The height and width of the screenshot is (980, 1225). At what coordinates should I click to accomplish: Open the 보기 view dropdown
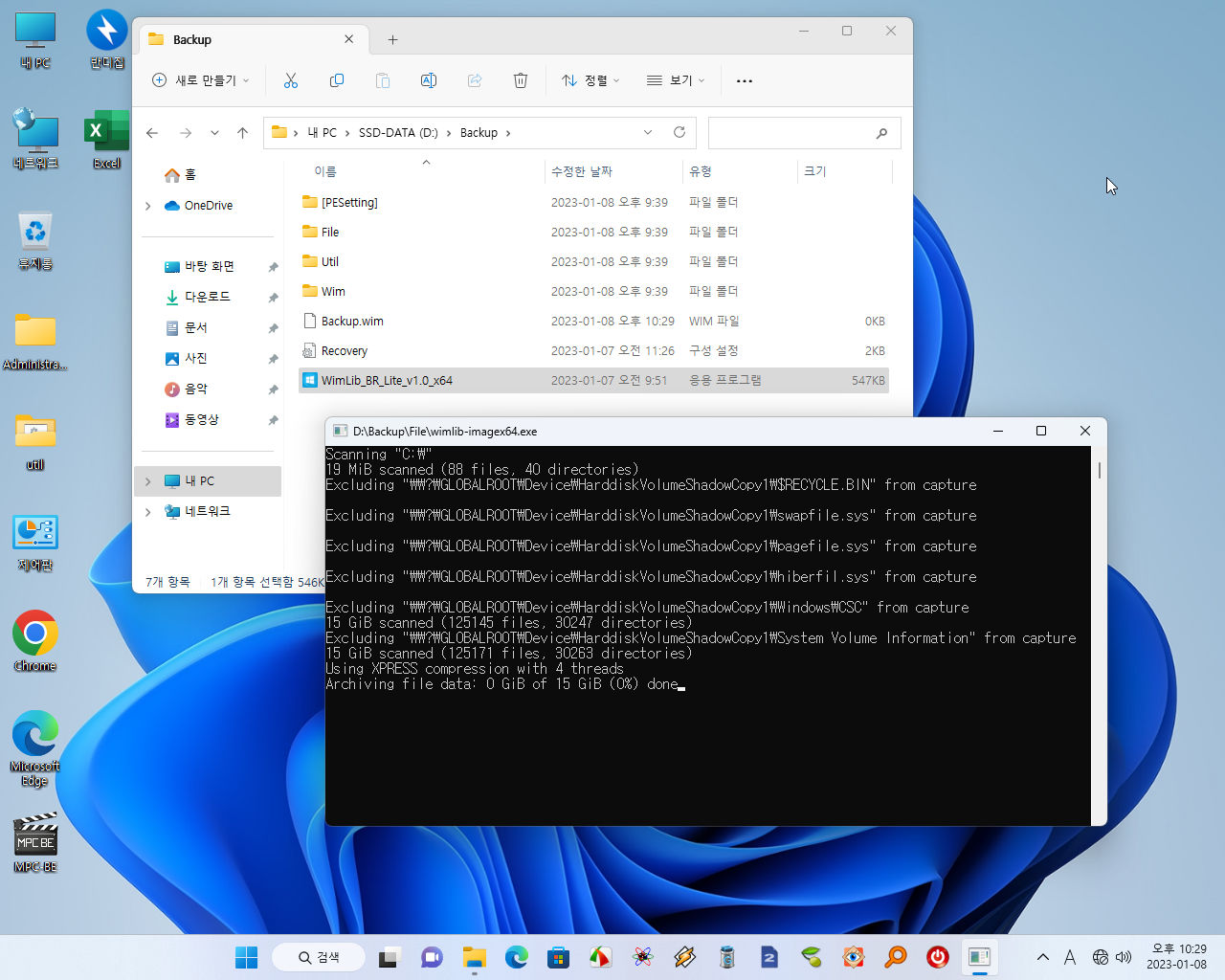[676, 80]
